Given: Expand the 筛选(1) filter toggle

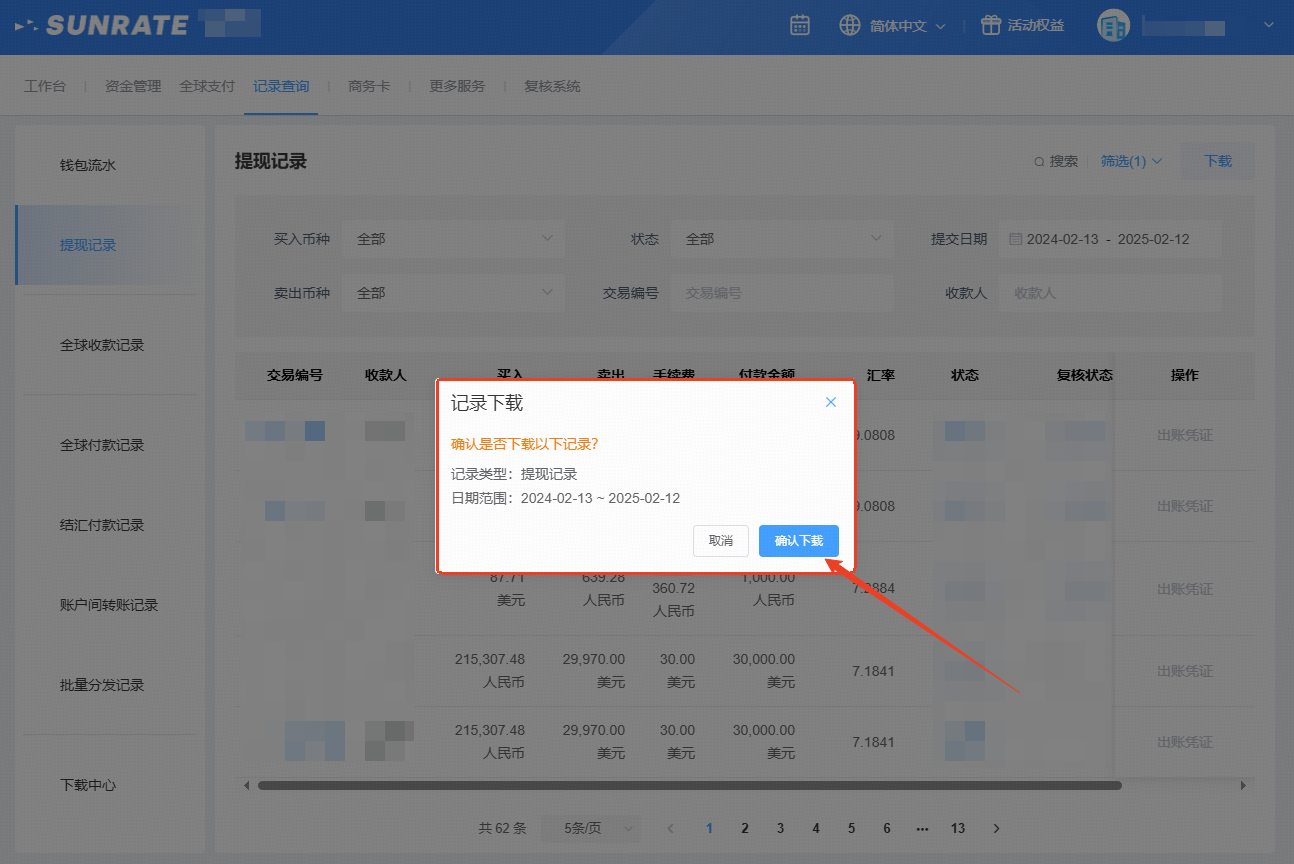Looking at the screenshot, I should tap(1131, 161).
